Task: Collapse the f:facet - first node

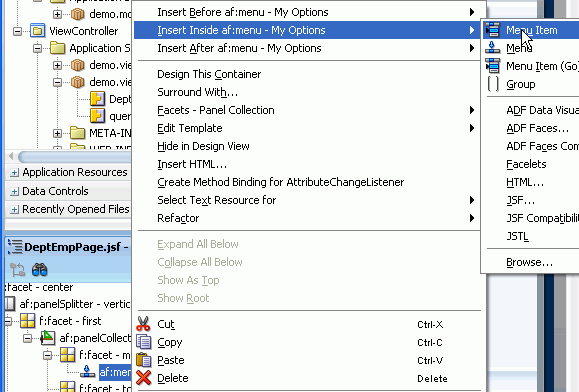Action: pyautogui.click(x=8, y=321)
